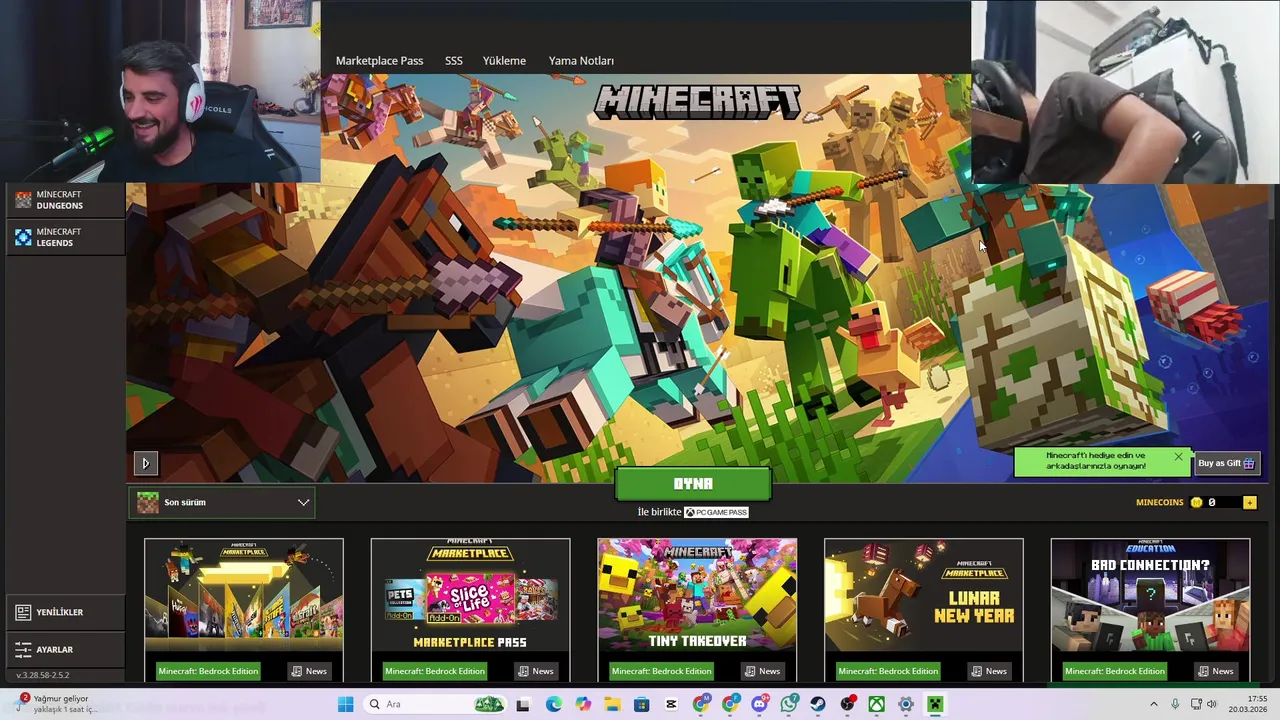Play the hero banner slideshow
Image resolution: width=1280 pixels, height=720 pixels.
(145, 463)
